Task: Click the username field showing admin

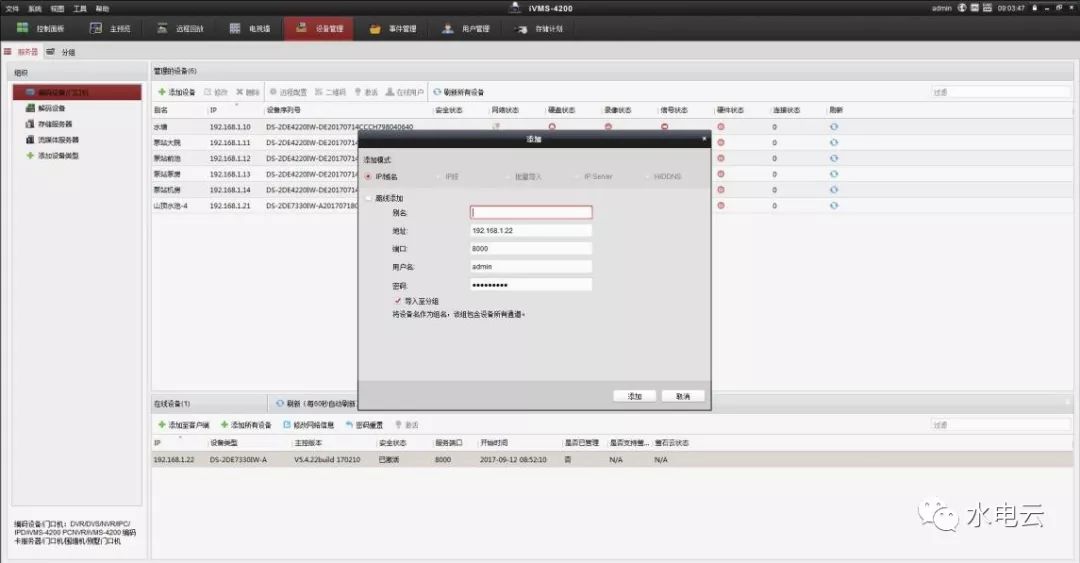Action: 530,266
